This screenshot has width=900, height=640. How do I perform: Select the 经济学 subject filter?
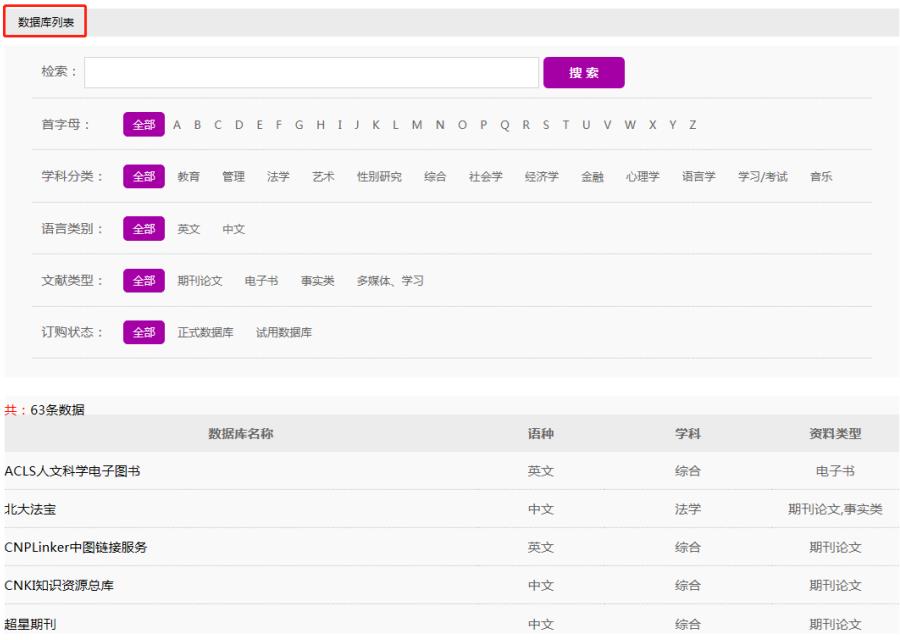point(541,177)
